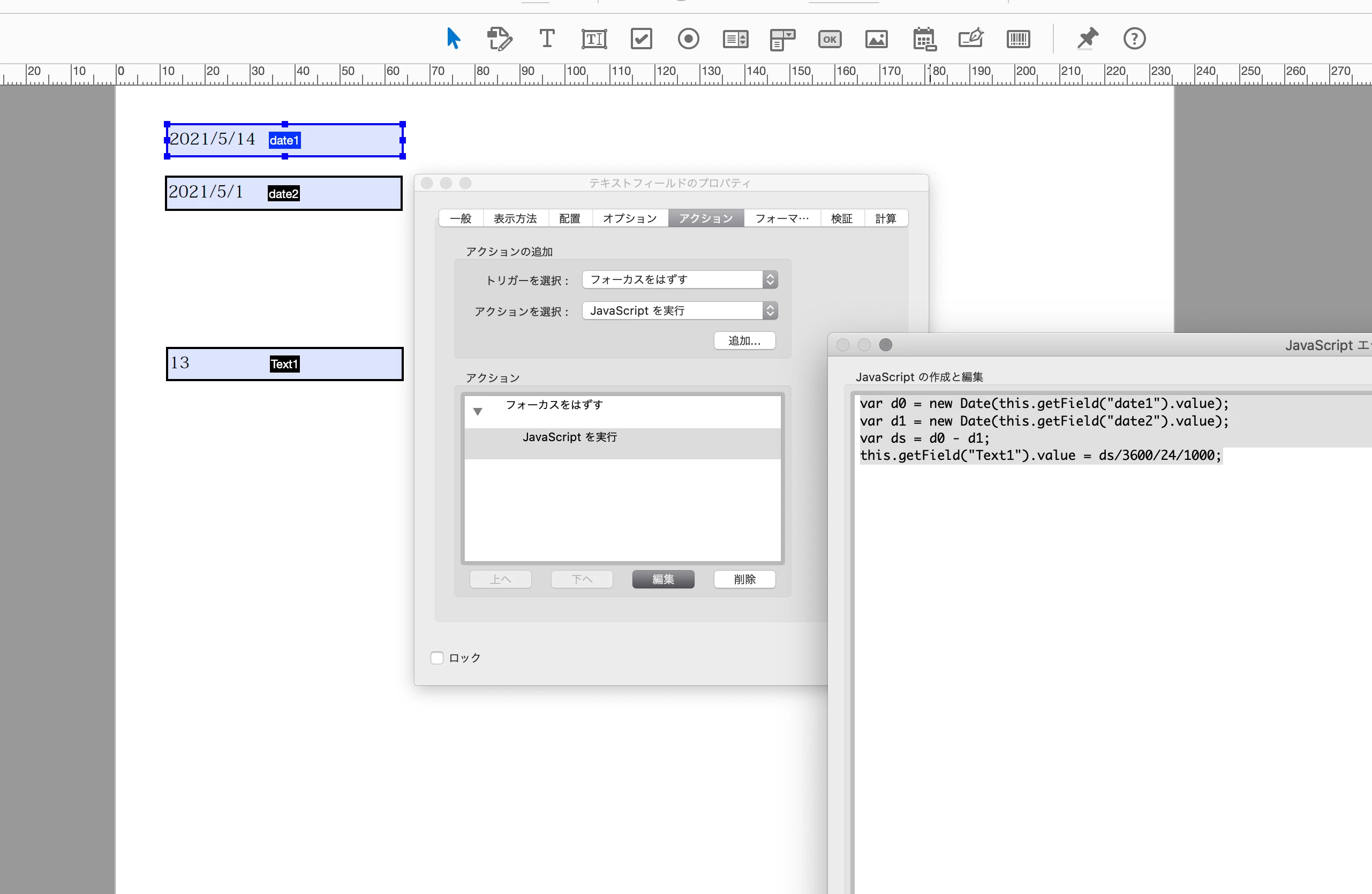Collapse the フォーカスをはずす action tree
The image size is (1372, 894).
coord(477,412)
